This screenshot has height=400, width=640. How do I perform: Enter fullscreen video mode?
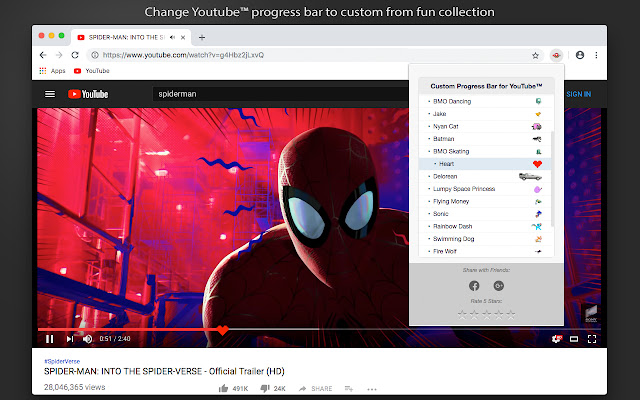591,339
